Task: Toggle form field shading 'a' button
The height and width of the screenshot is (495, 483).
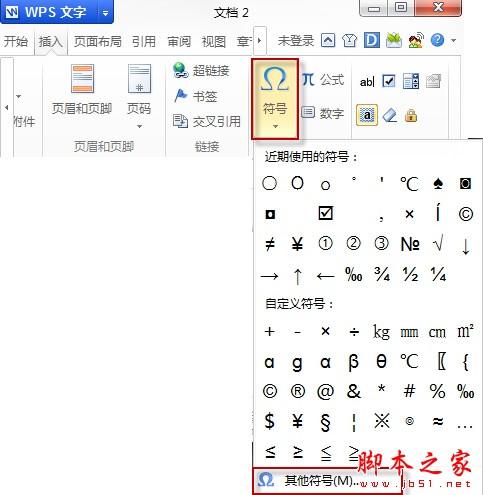Action: 367,115
